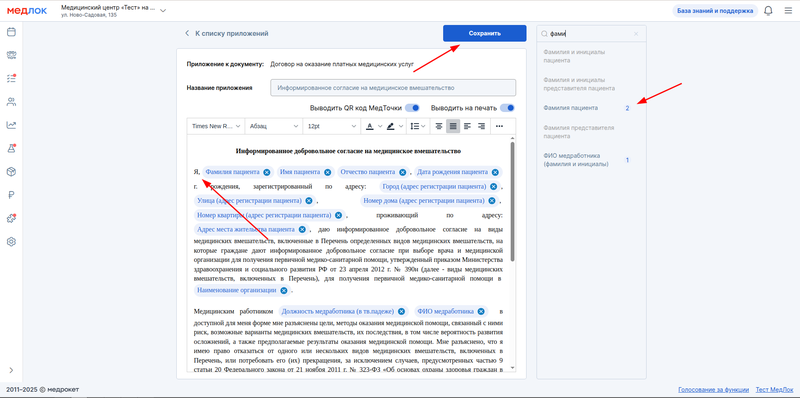The image size is (800, 398).
Task: Open the ruble finance sidebar icon
Action: pyautogui.click(x=11, y=194)
